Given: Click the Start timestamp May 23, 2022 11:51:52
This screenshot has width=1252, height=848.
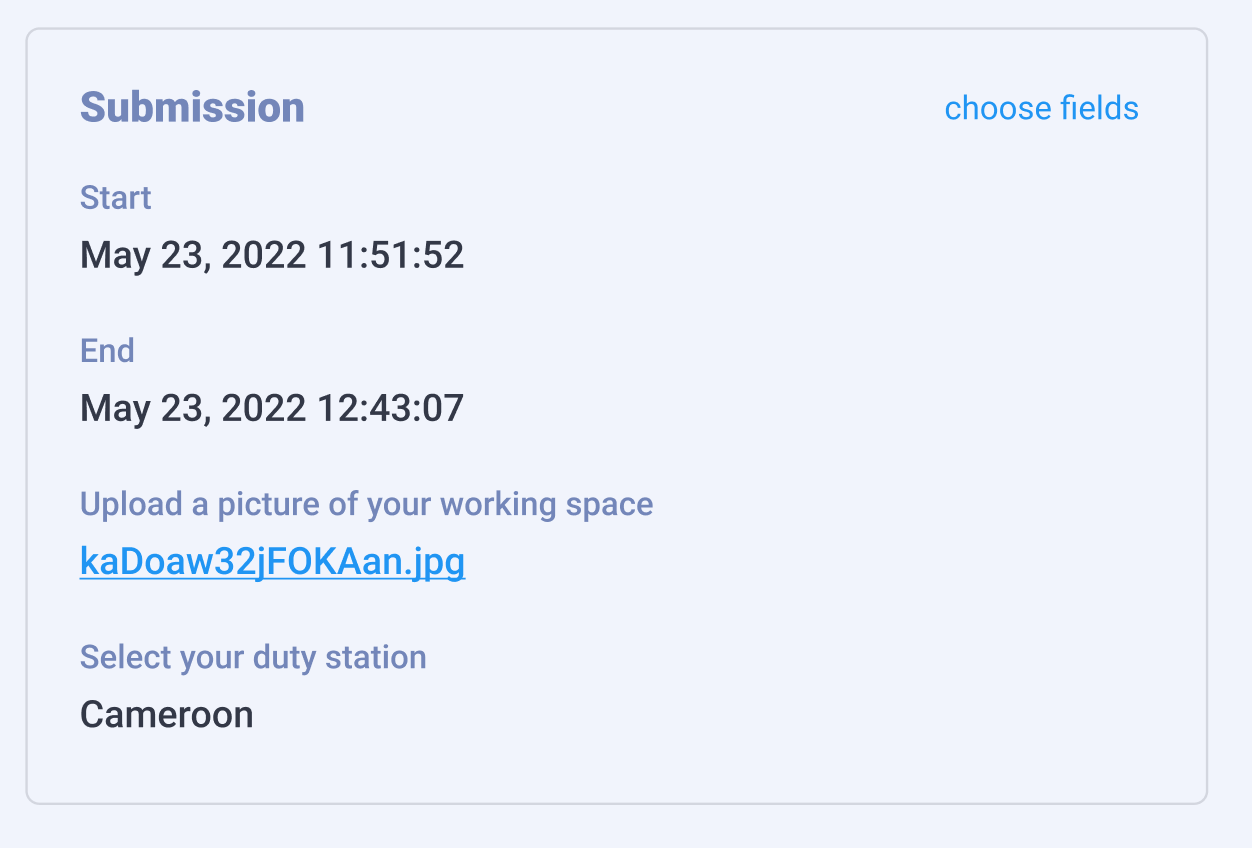Looking at the screenshot, I should coord(272,255).
